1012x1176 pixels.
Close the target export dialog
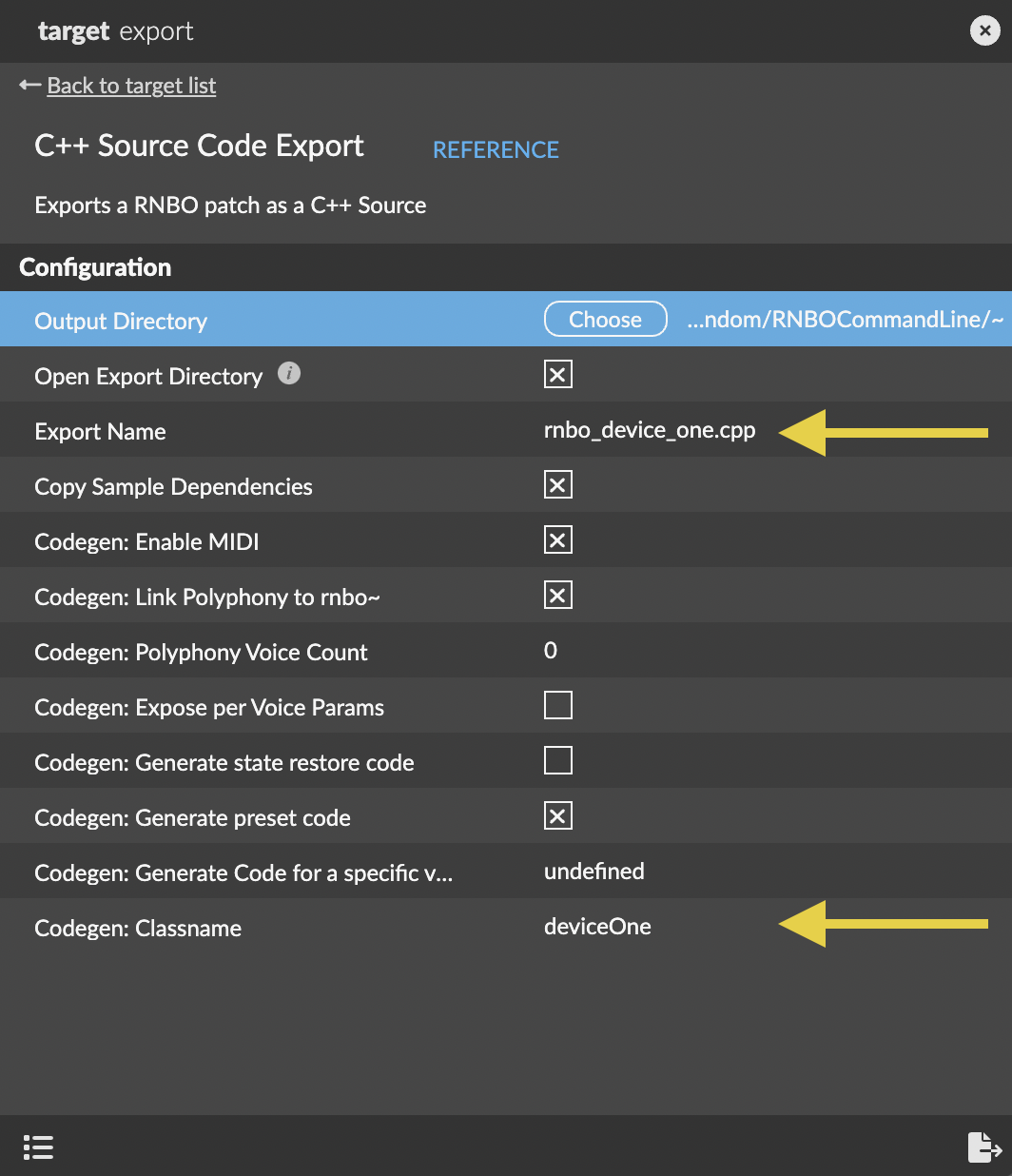coord(984,29)
